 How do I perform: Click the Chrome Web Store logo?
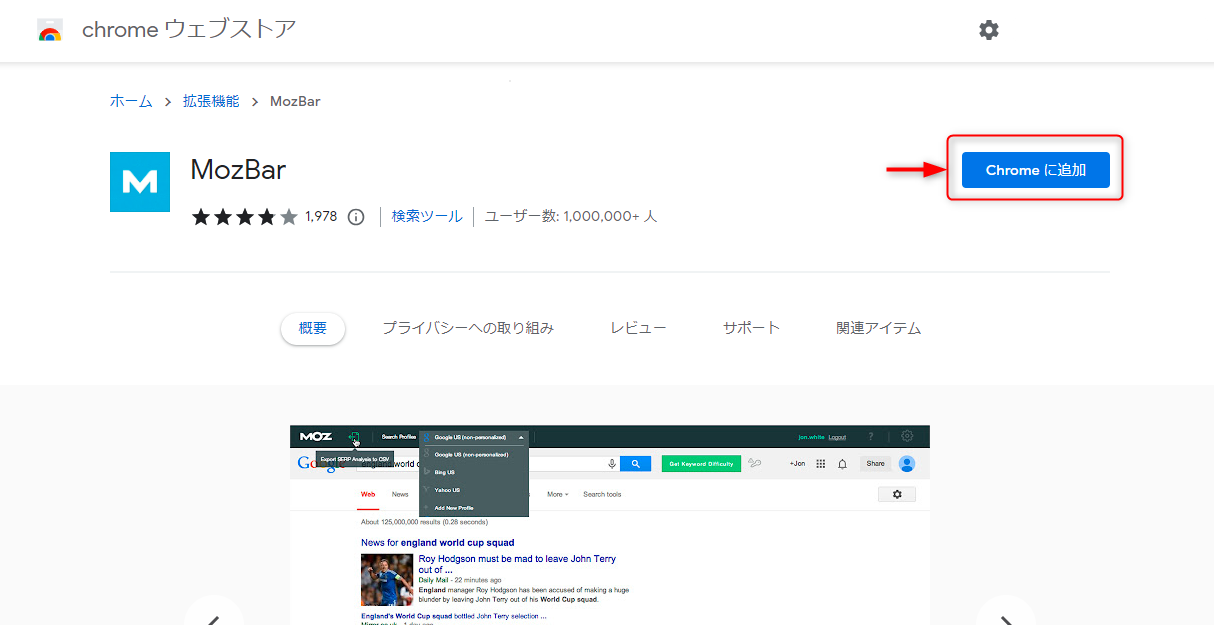pyautogui.click(x=50, y=30)
